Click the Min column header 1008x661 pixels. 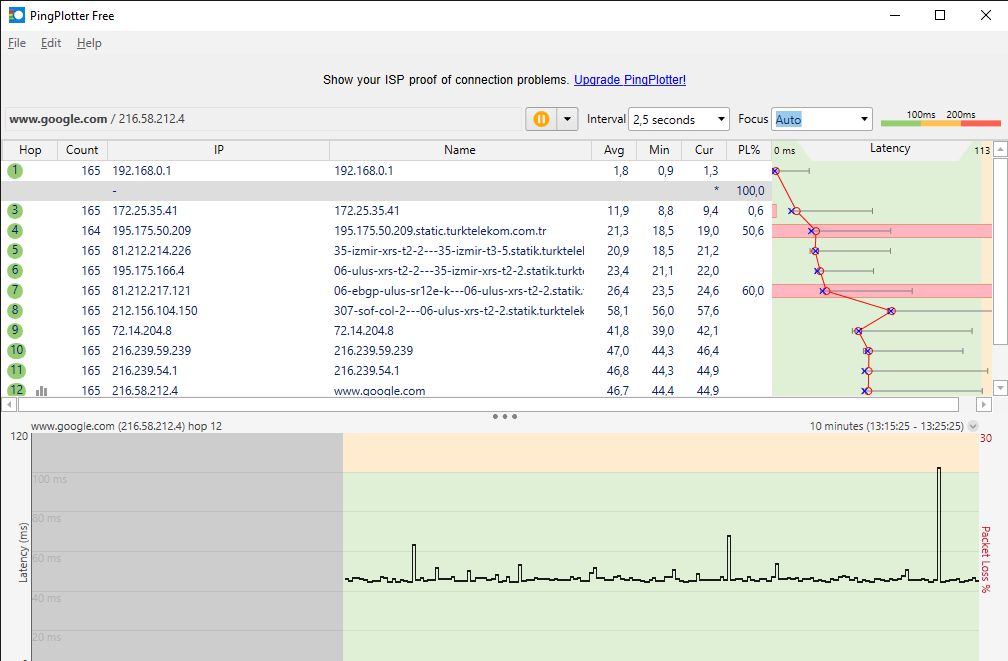point(659,150)
